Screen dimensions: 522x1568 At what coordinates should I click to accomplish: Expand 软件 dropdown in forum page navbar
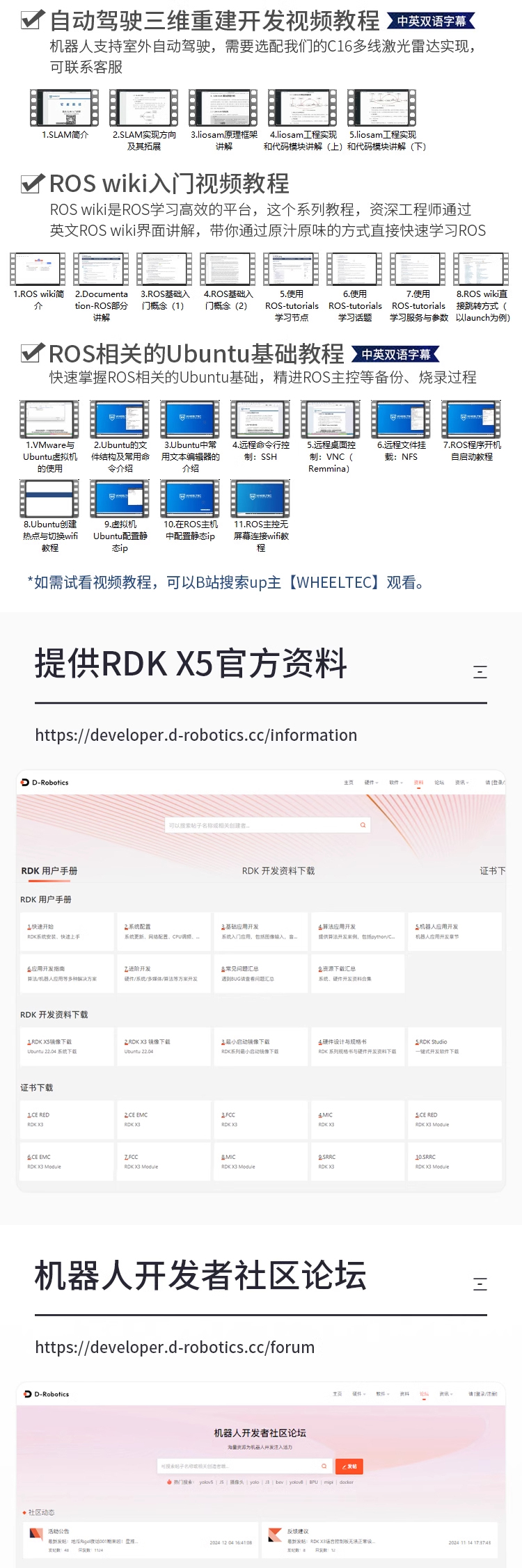pyautogui.click(x=383, y=1394)
